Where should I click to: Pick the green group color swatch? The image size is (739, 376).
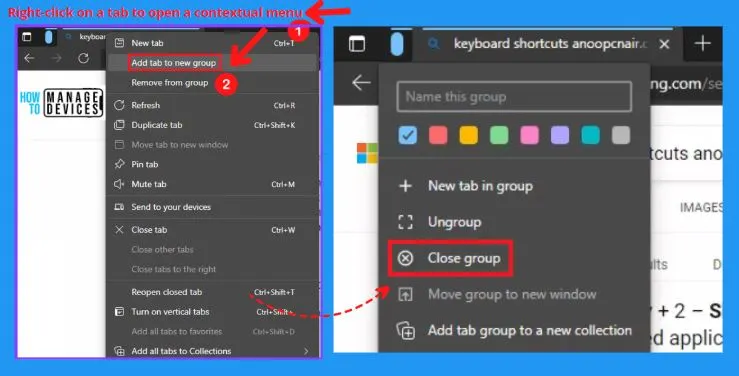click(499, 135)
